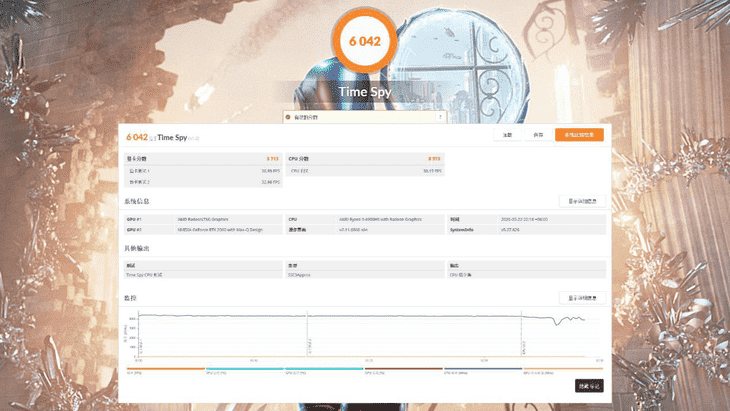Click the dark hide markers button below the chart
730x411 pixels.
(x=589, y=386)
